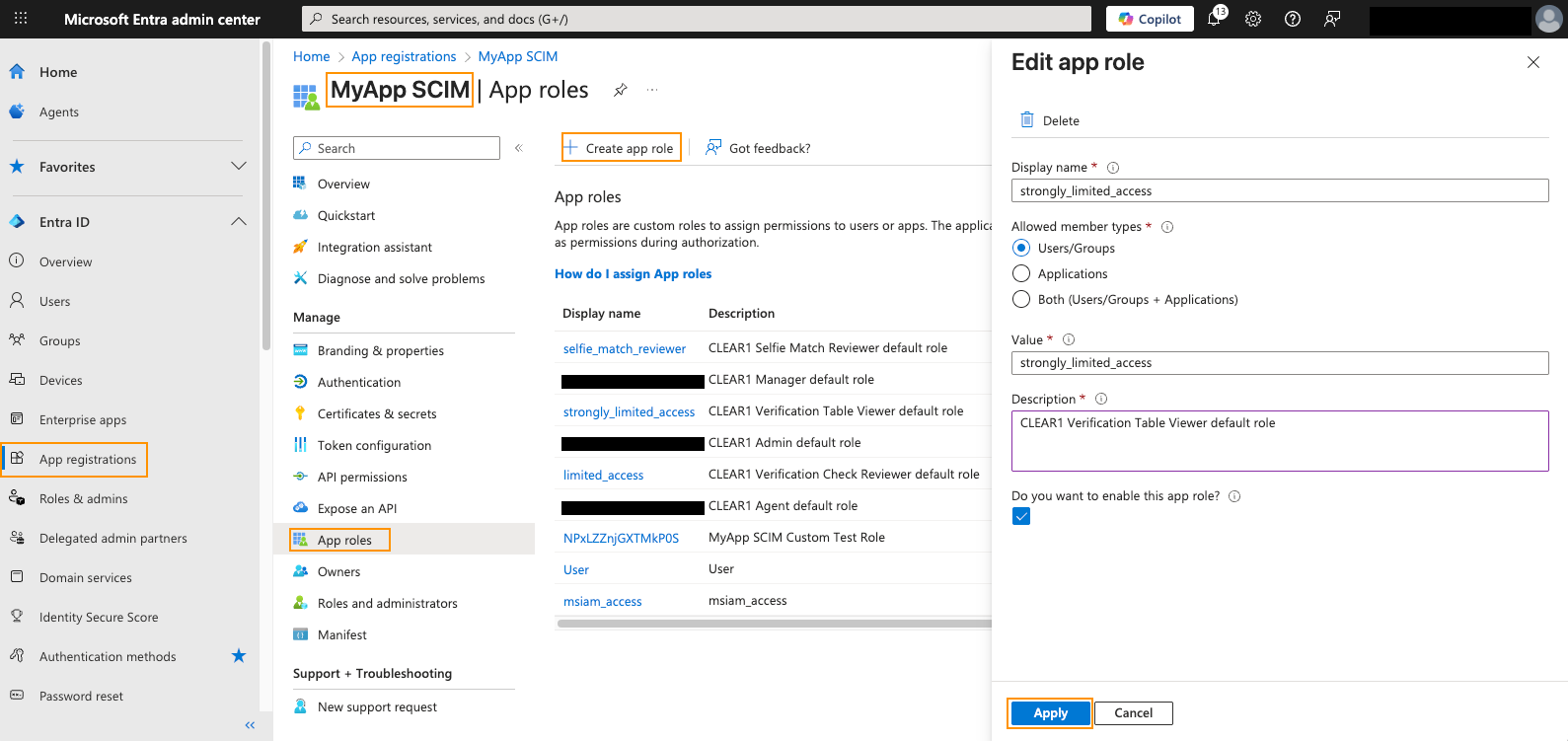Select Both (Users/Groups + Applications) option
Screen dimensions: 1568x741
coord(1021,299)
